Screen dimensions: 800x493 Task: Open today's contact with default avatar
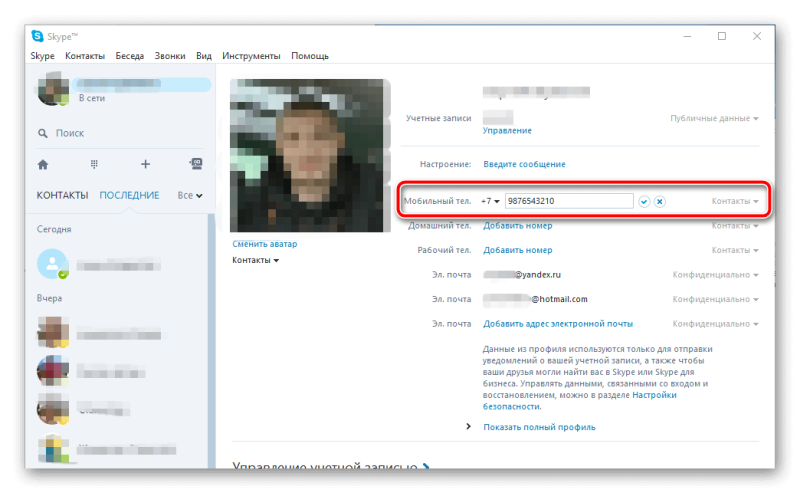click(53, 264)
